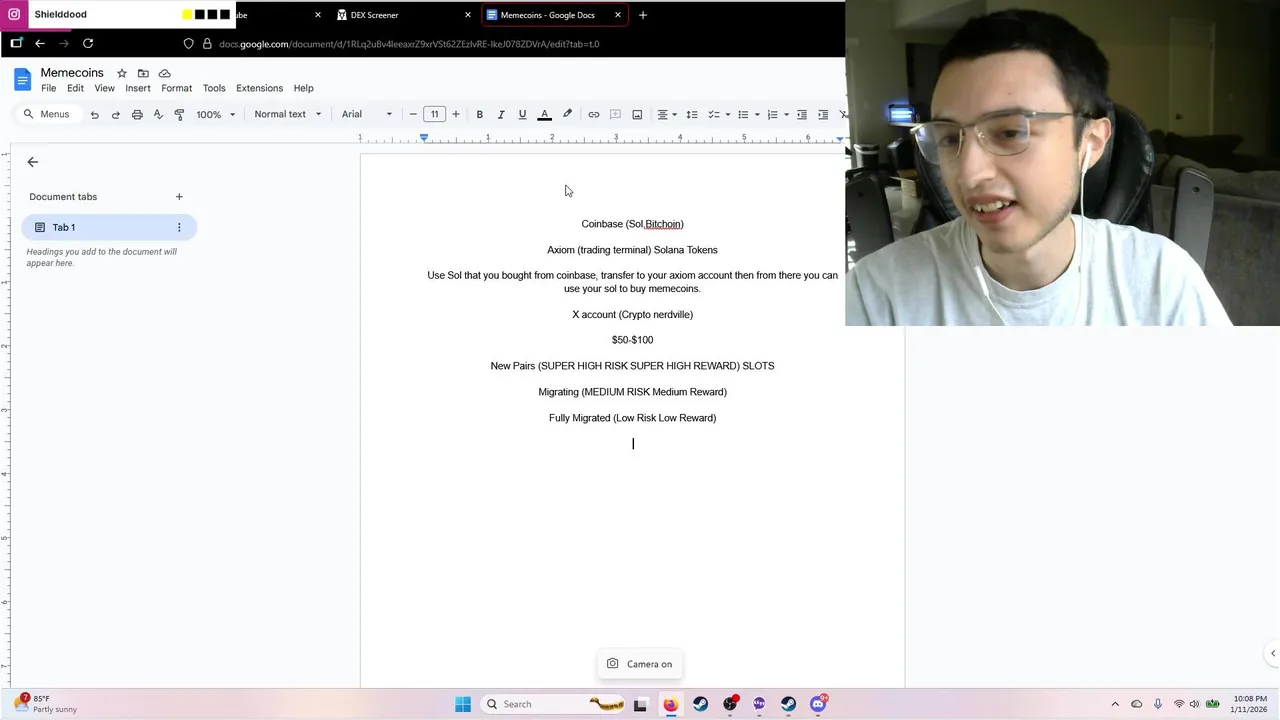
Task: Expand the checklist options arrow
Action: [x=727, y=114]
